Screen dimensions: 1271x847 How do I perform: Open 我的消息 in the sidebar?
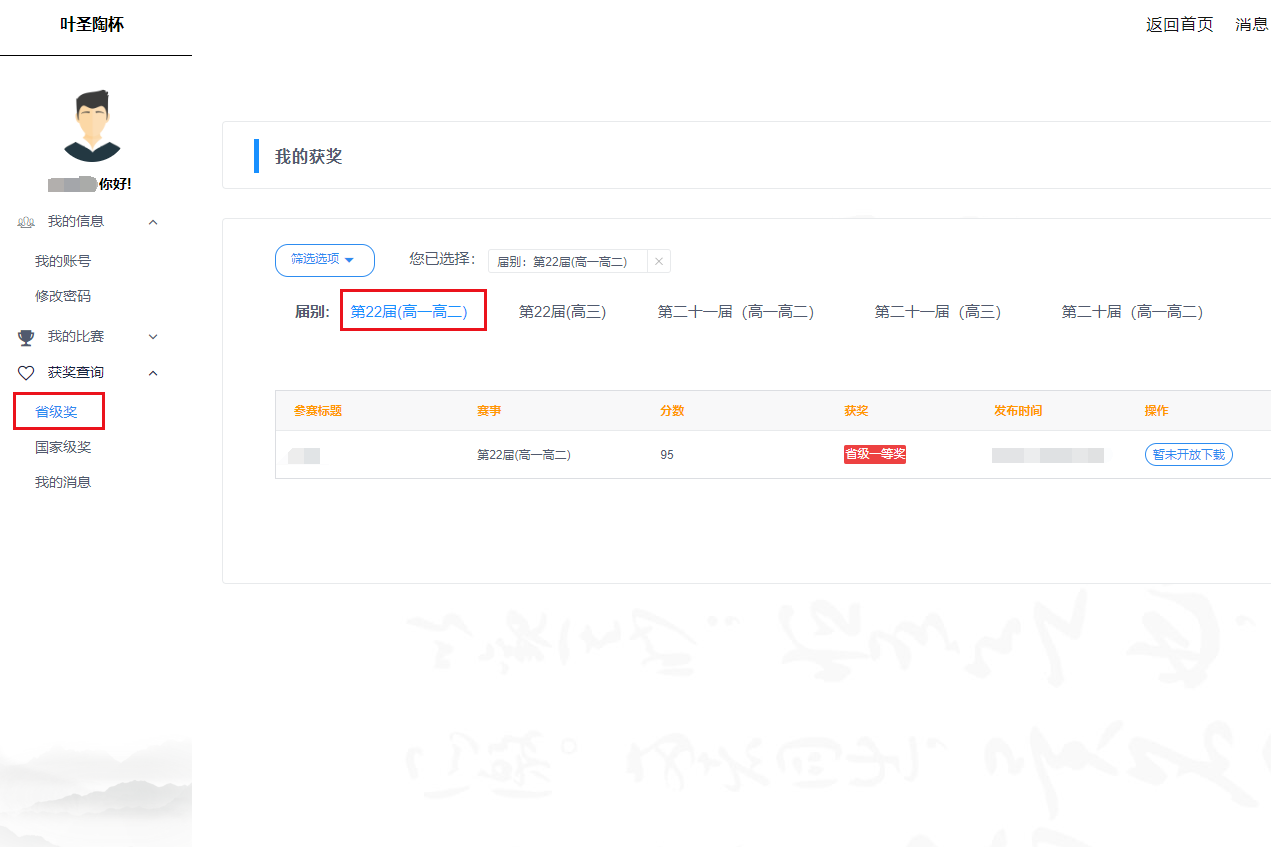click(x=63, y=482)
